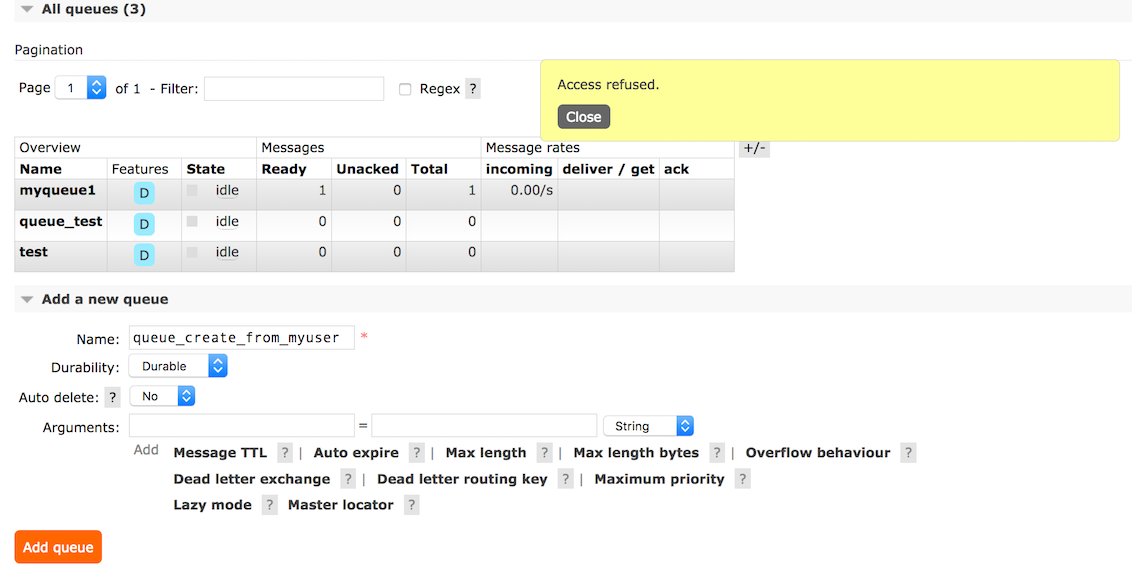This screenshot has width=1132, height=572.
Task: Click the Dead letter exchange help icon
Action: tap(348, 479)
